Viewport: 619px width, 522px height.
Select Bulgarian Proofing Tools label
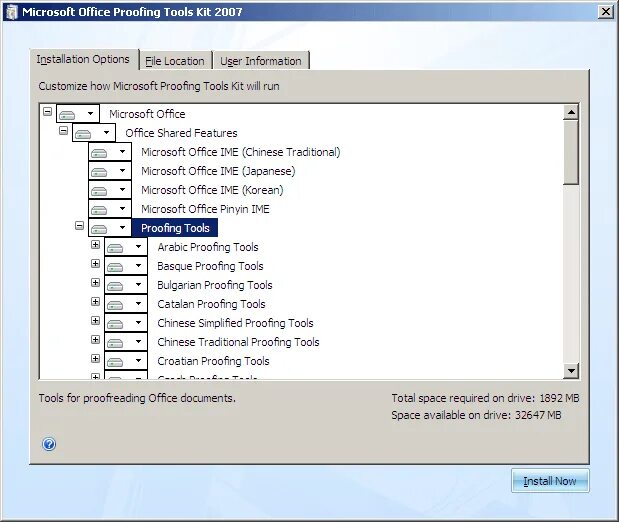[x=215, y=285]
